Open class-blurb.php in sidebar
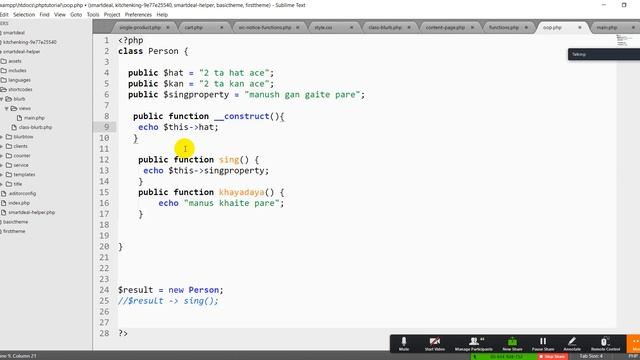 pyautogui.click(x=35, y=127)
